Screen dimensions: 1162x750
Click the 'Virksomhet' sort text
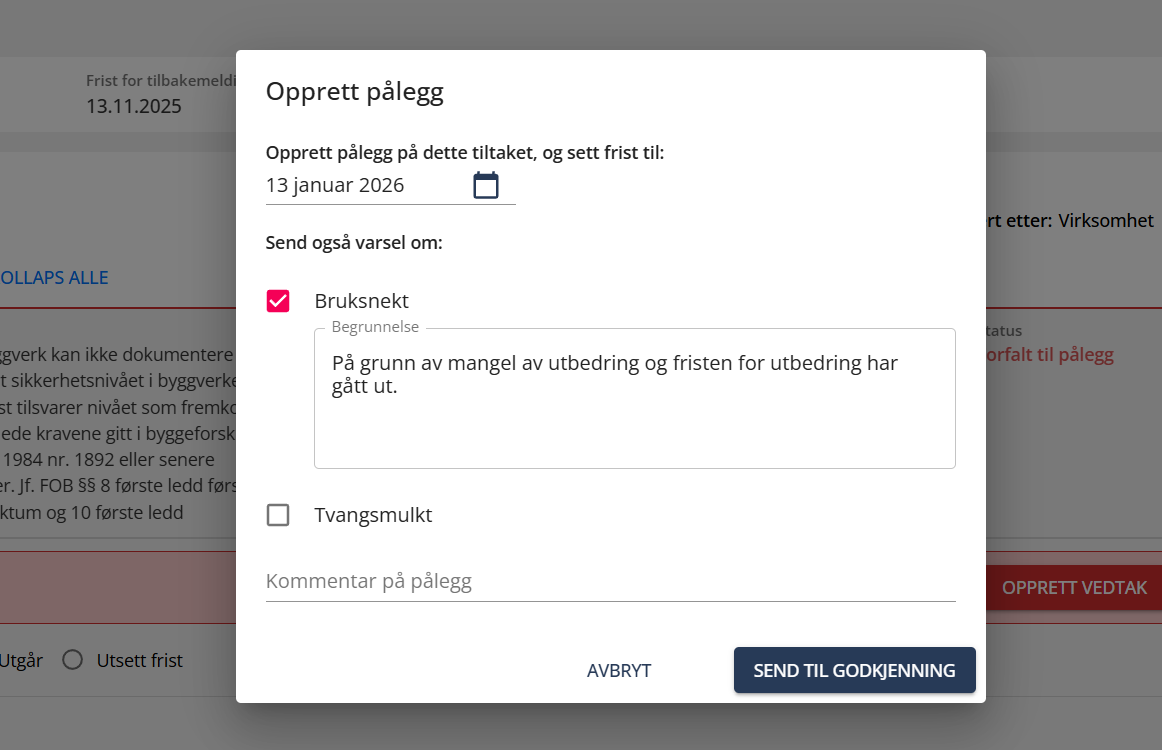[1106, 221]
